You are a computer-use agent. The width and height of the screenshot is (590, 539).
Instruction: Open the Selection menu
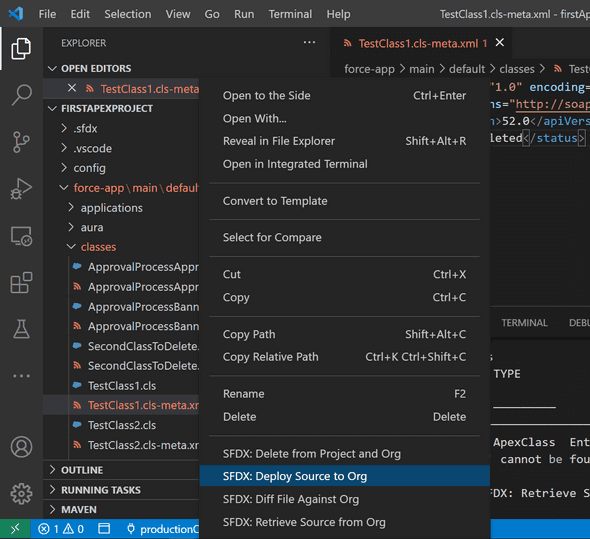coord(128,14)
